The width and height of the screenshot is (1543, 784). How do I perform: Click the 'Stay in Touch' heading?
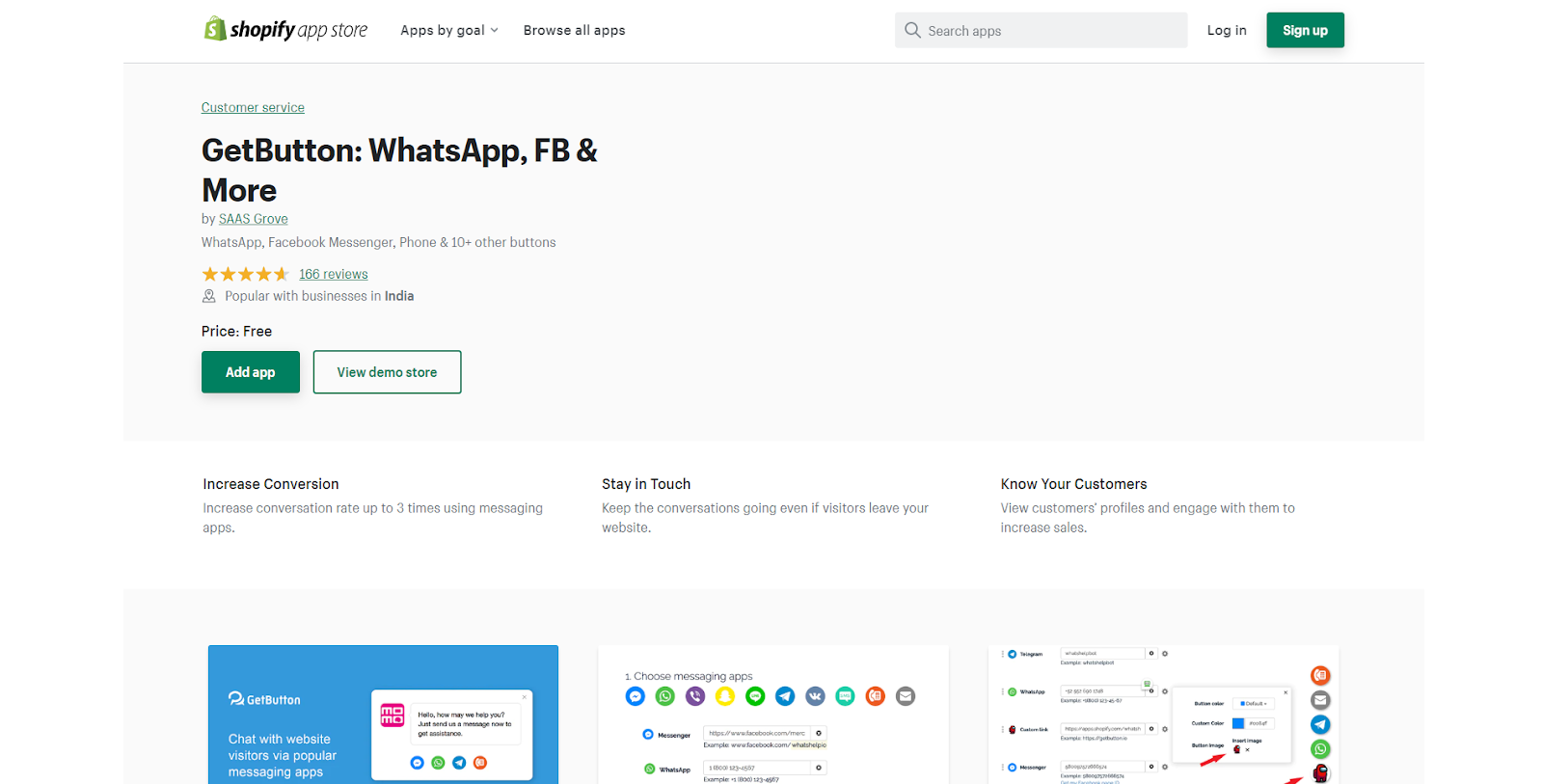tap(646, 484)
